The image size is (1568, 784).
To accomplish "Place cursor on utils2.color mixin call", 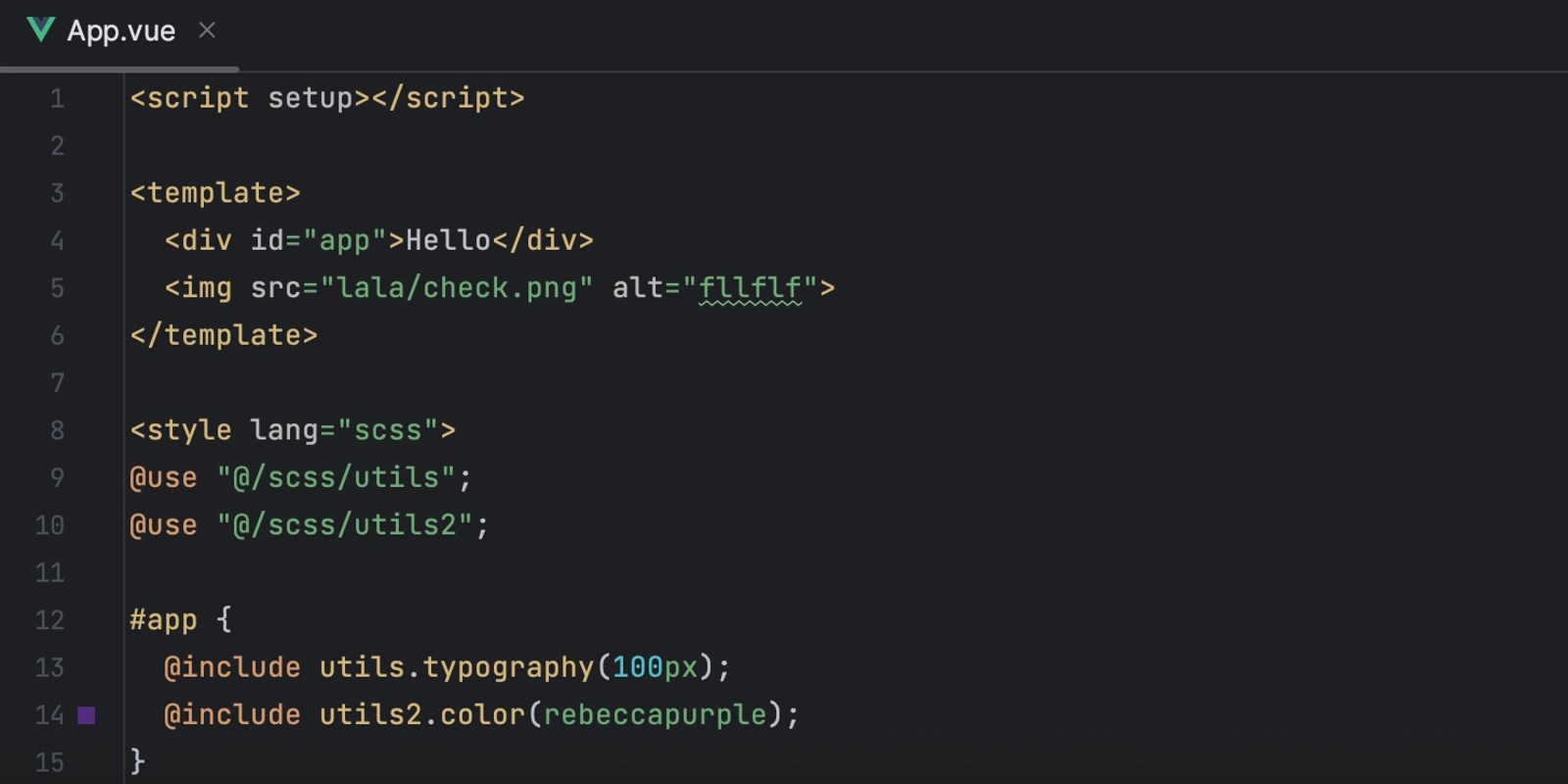I will coord(422,714).
